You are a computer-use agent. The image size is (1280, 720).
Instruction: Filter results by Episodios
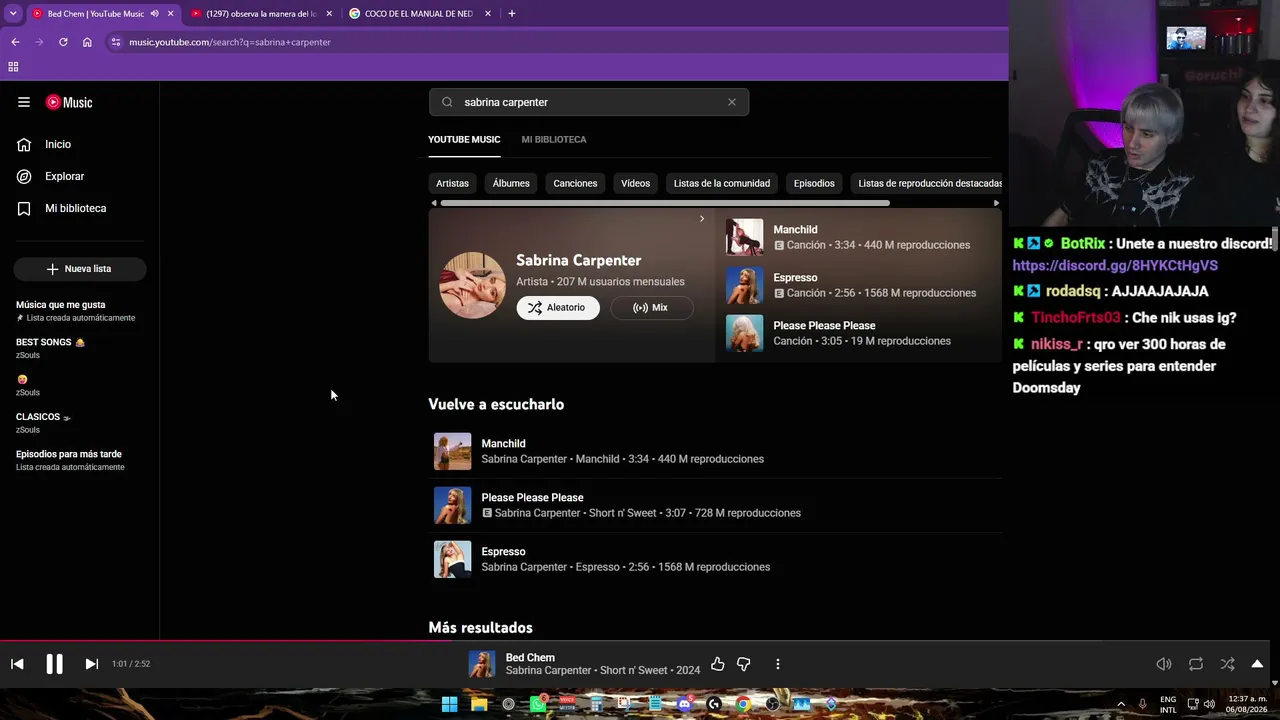(814, 183)
